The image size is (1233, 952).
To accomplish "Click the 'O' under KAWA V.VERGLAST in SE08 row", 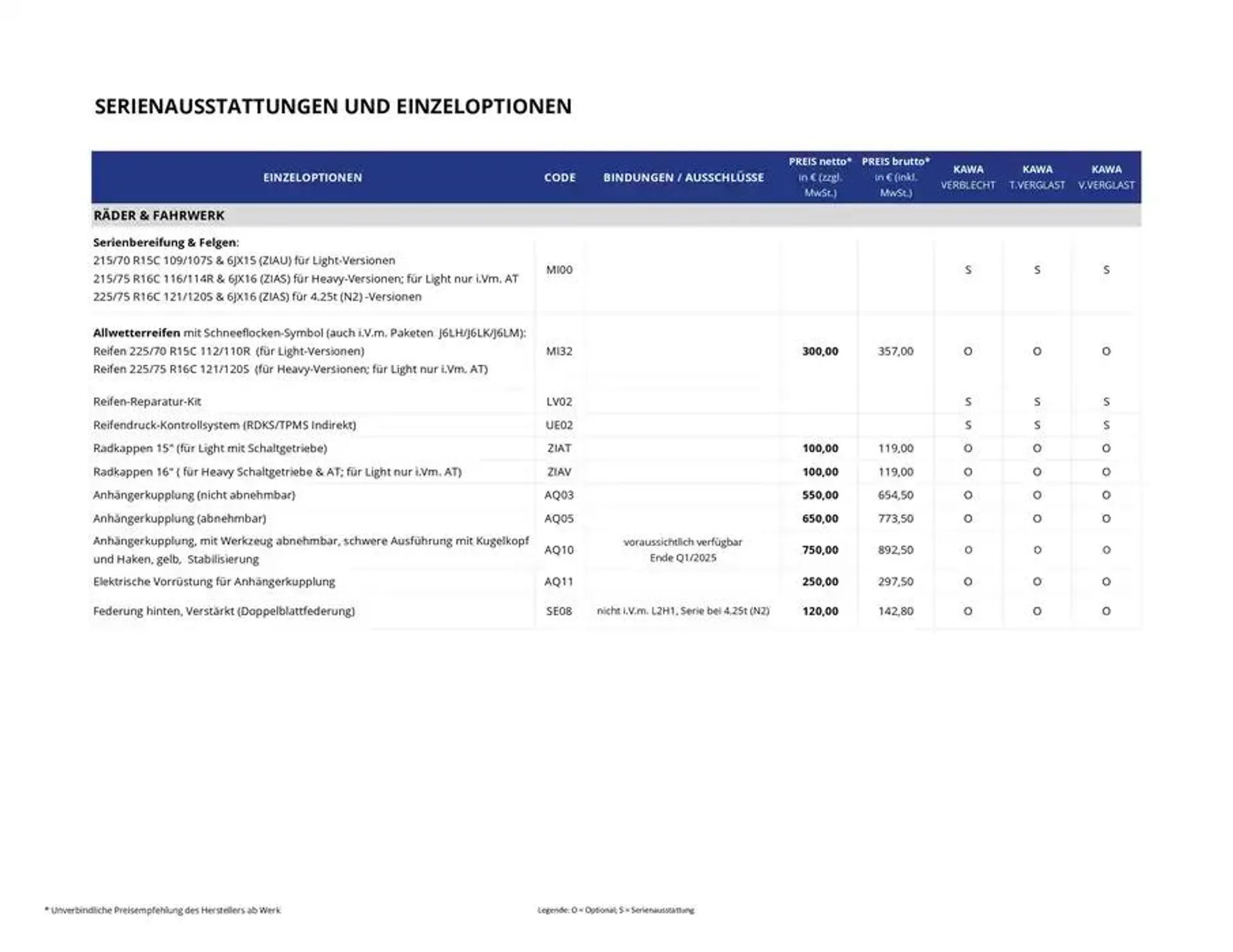I will click(1106, 611).
